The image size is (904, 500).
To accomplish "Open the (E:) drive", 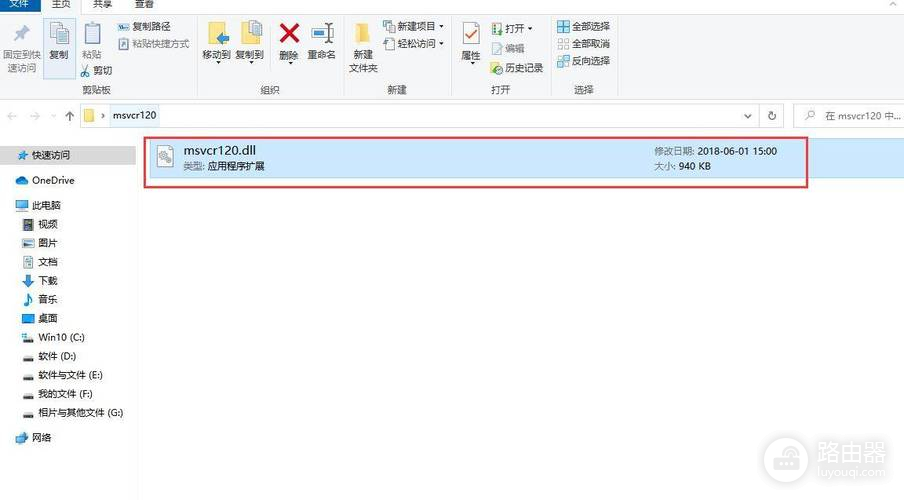I will [x=62, y=375].
